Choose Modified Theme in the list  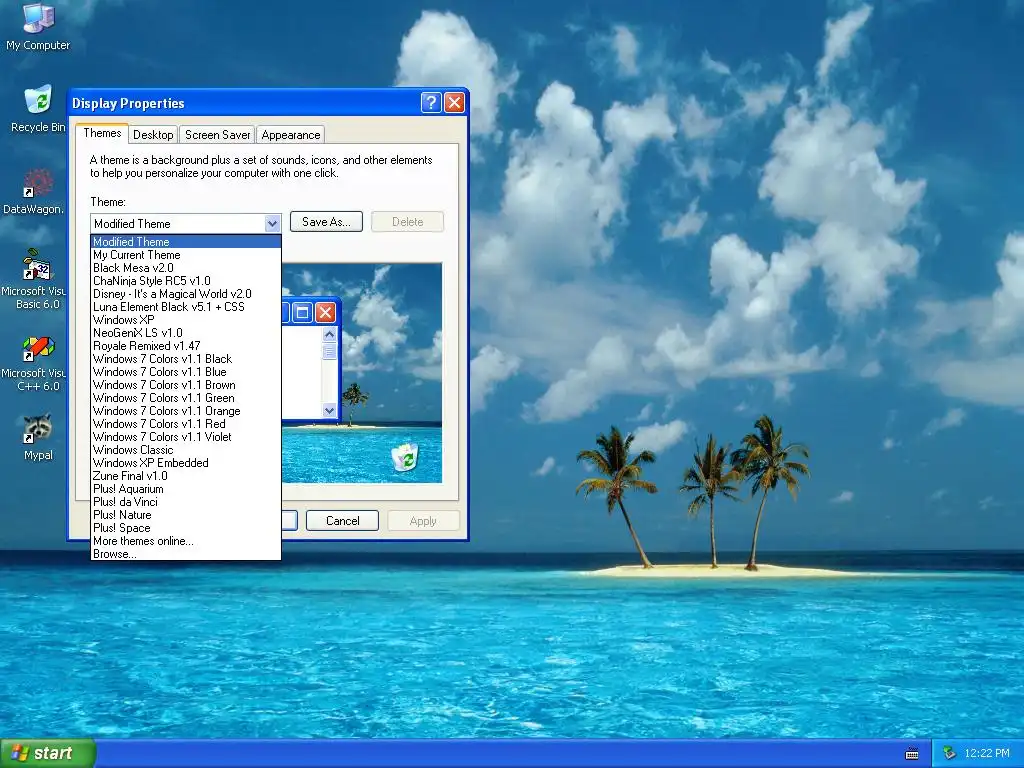(x=185, y=242)
